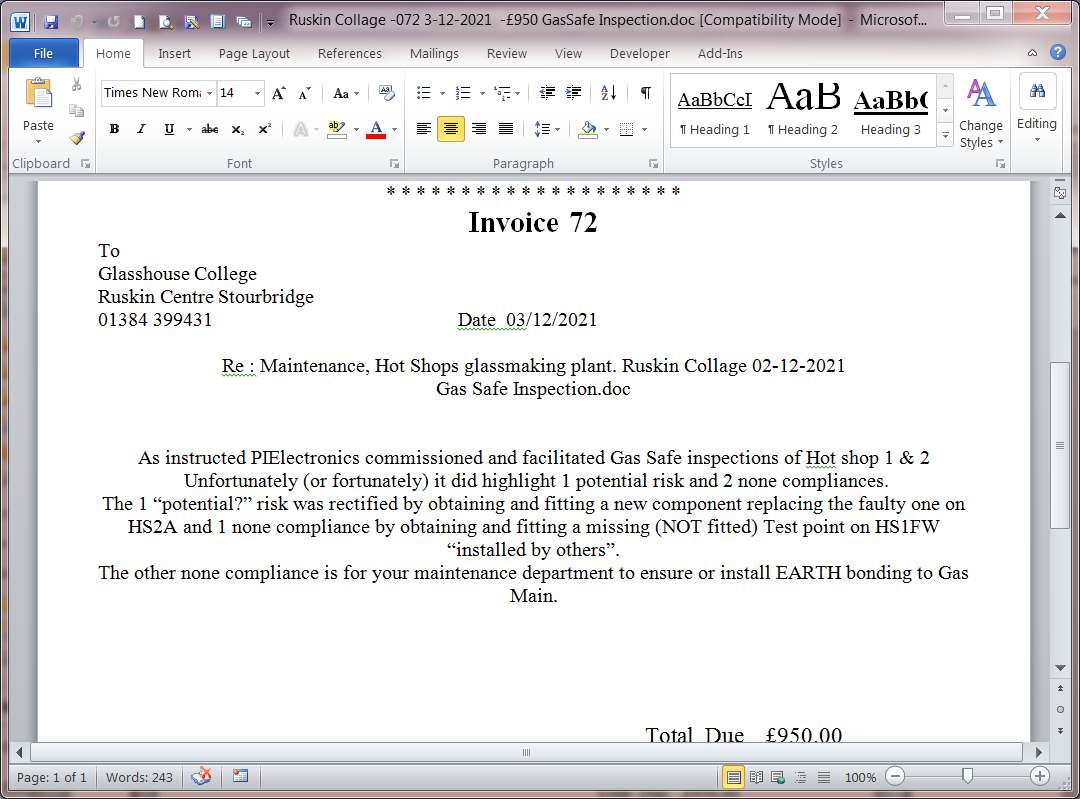This screenshot has width=1080, height=799.
Task: Switch to Print Layout view in status bar
Action: pos(734,778)
